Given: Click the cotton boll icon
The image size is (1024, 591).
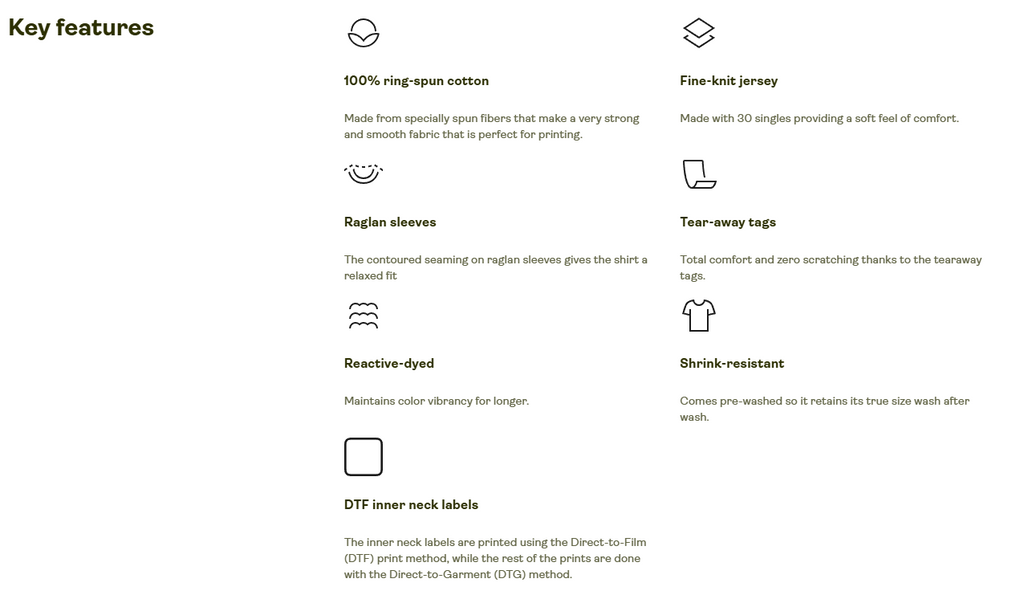Looking at the screenshot, I should click(363, 33).
